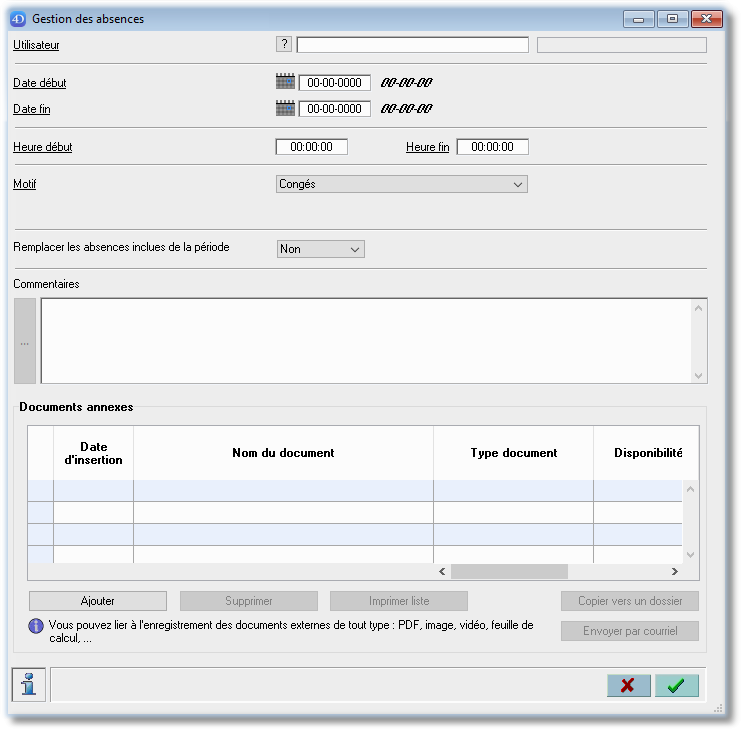This screenshot has height=731, width=745.
Task: Click the documents table horizontal scrollbar thumb
Action: tap(509, 571)
